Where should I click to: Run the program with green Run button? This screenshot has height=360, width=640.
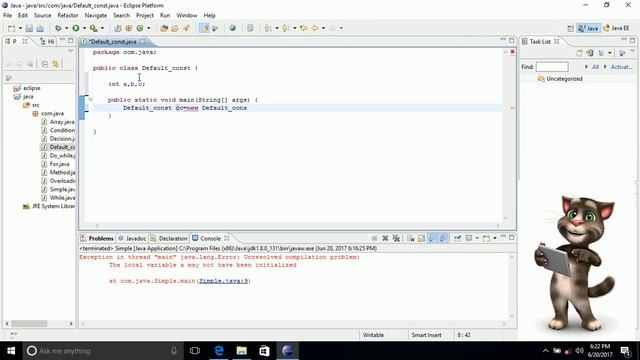76,28
